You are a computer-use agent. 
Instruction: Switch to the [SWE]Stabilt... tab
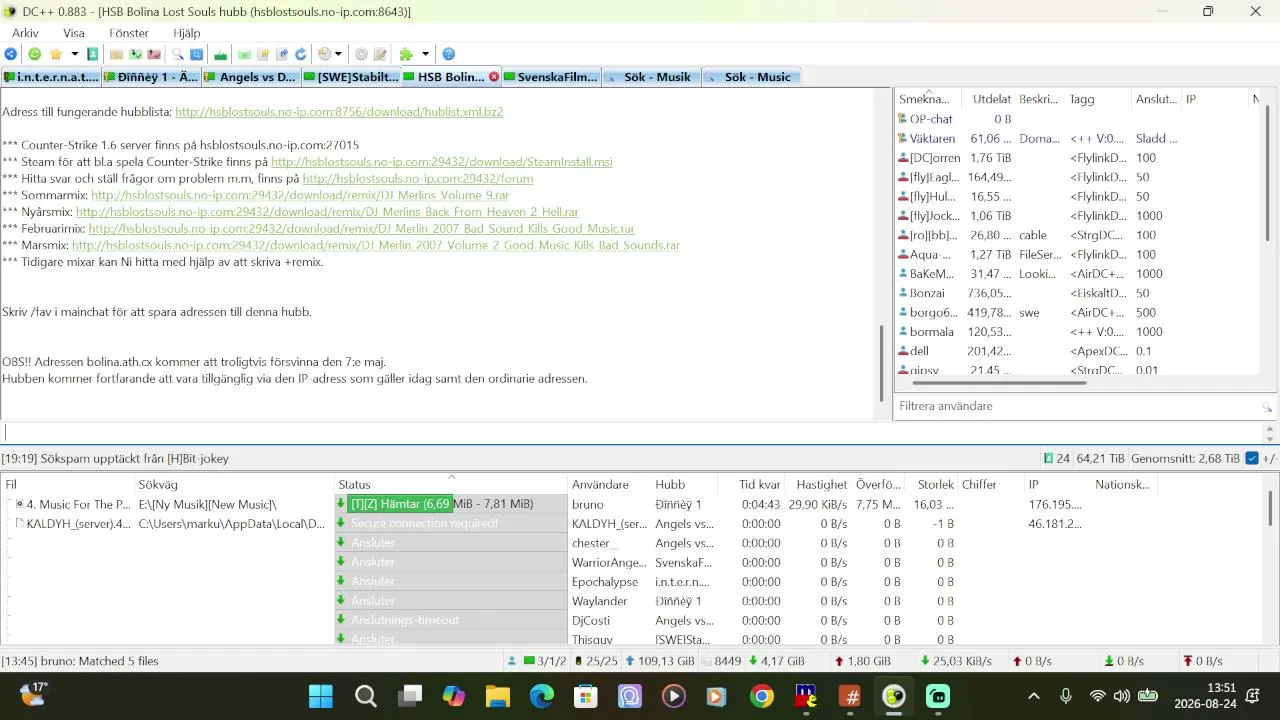click(x=351, y=77)
